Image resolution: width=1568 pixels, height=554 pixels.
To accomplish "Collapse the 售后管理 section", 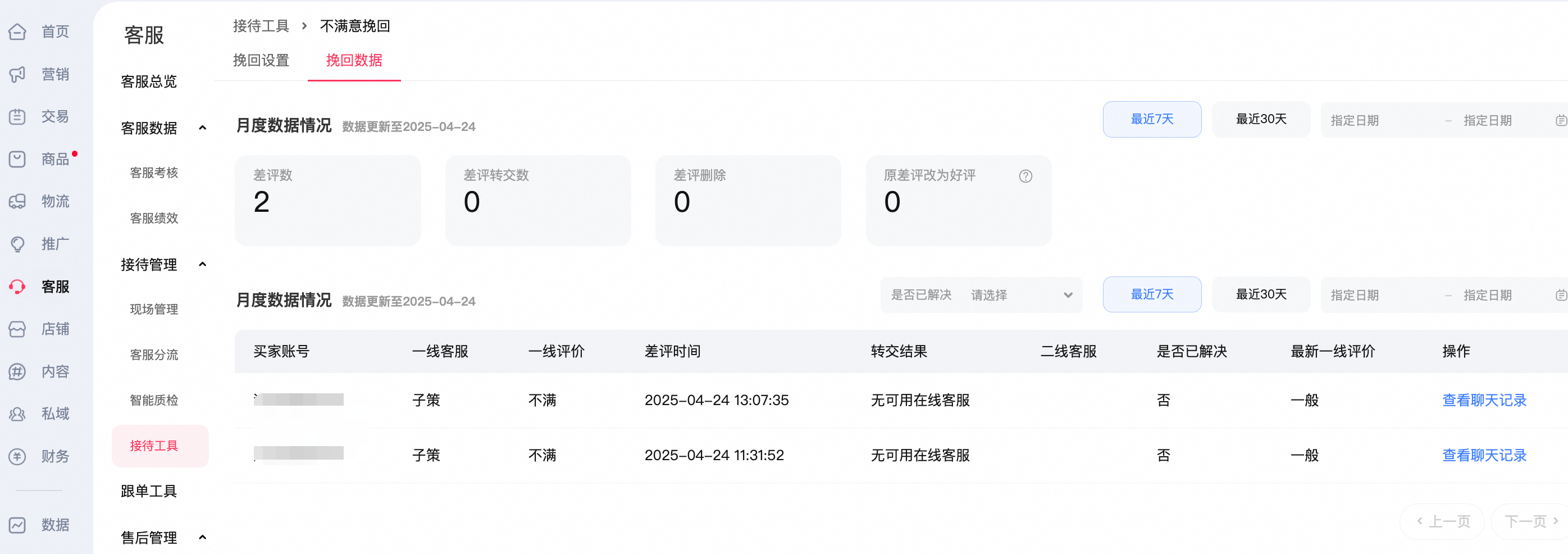I will click(x=203, y=538).
